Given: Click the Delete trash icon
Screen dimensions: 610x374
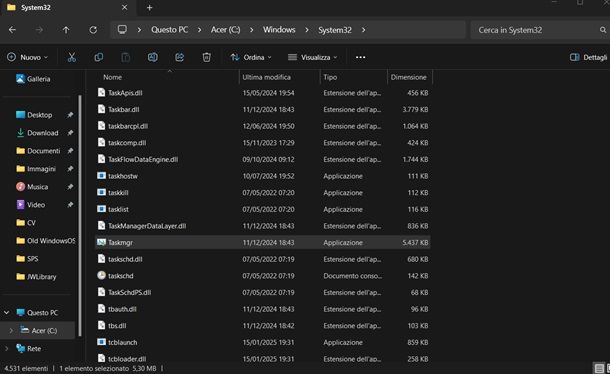Looking at the screenshot, I should pyautogui.click(x=207, y=57).
